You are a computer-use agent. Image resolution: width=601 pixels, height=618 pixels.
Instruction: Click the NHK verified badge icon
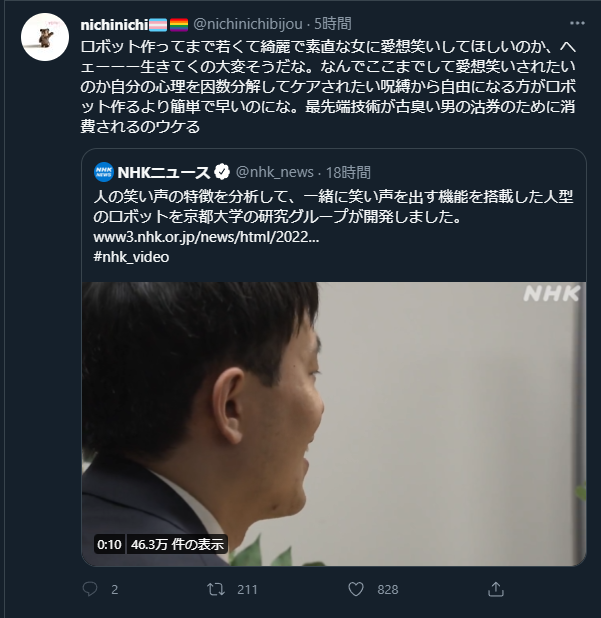(x=222, y=172)
